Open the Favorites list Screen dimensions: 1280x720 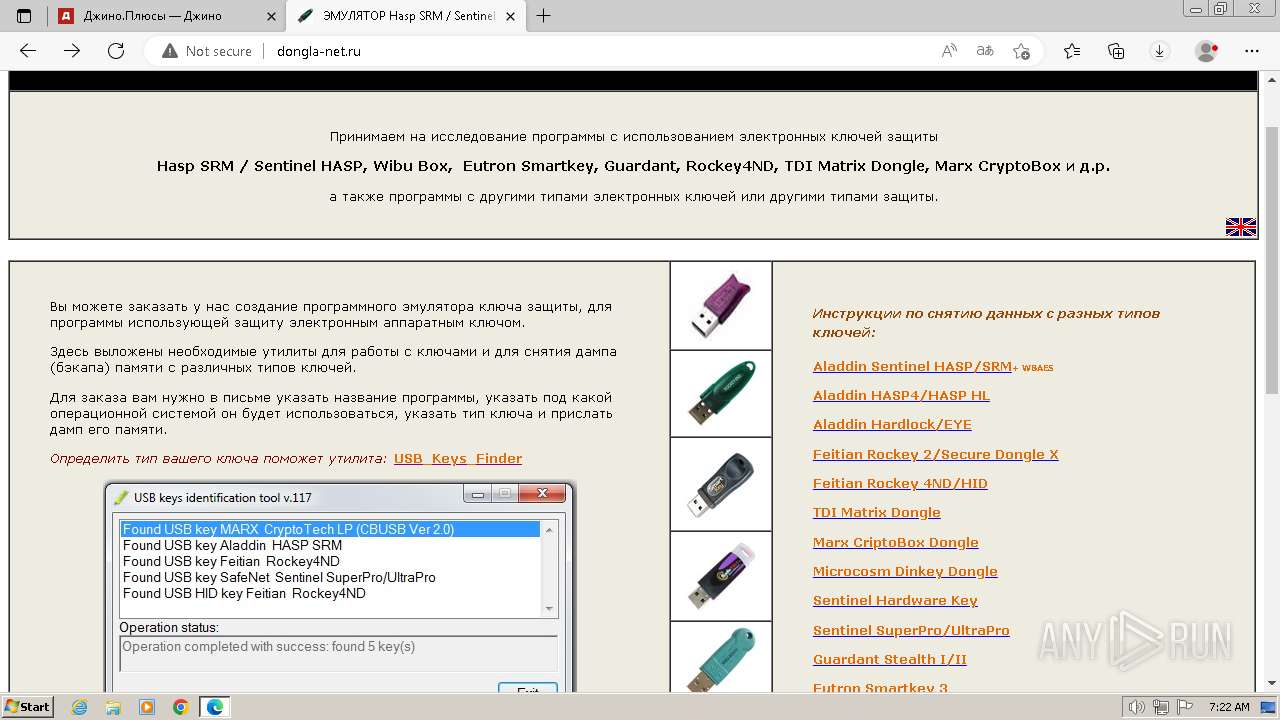(1072, 51)
